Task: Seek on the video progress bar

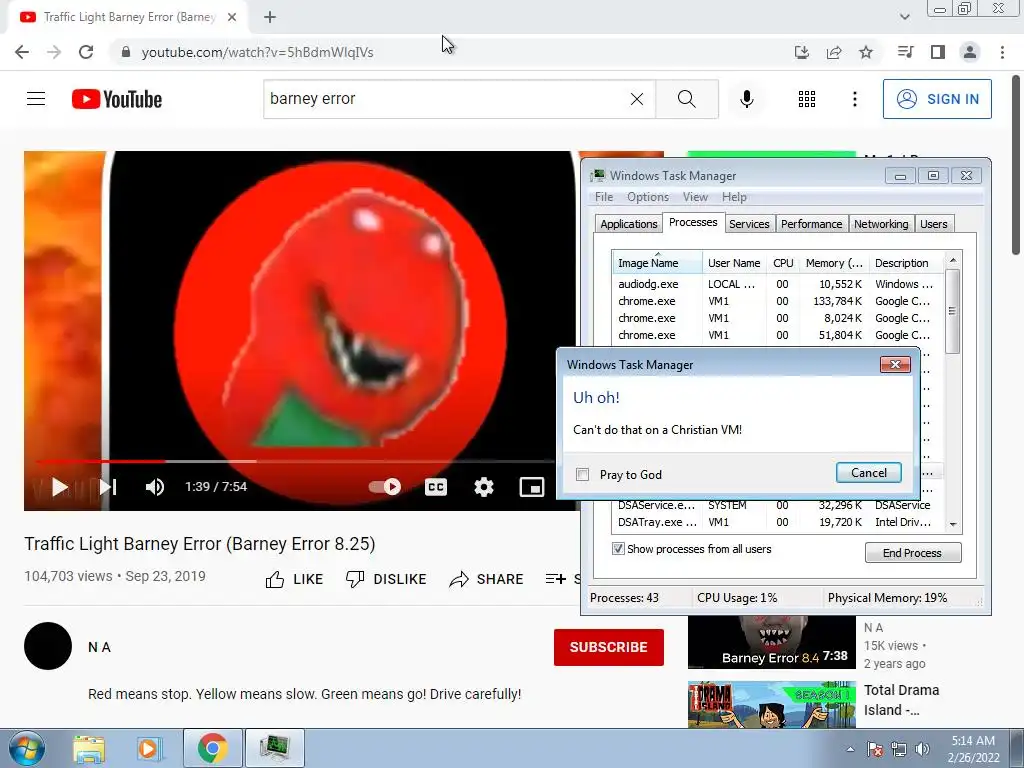Action: pyautogui.click(x=294, y=461)
